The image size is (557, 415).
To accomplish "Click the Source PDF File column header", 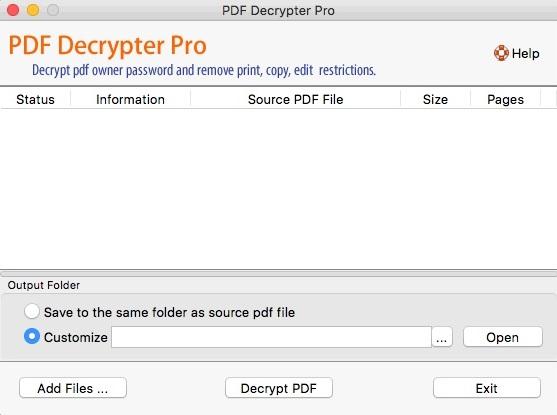I will pyautogui.click(x=296, y=99).
